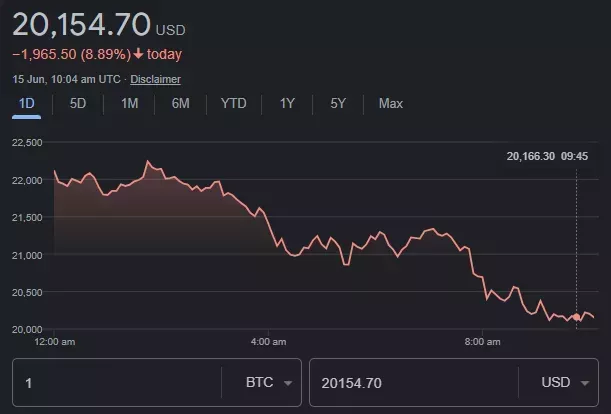View the 5Y price chart

338,103
